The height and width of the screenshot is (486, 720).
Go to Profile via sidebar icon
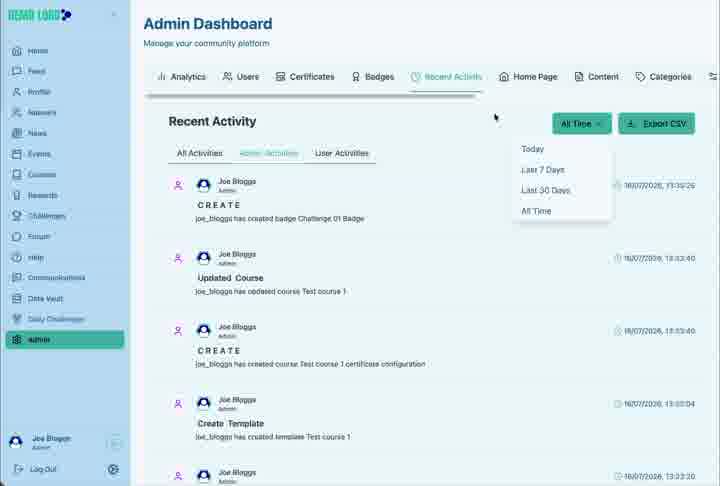coord(17,92)
